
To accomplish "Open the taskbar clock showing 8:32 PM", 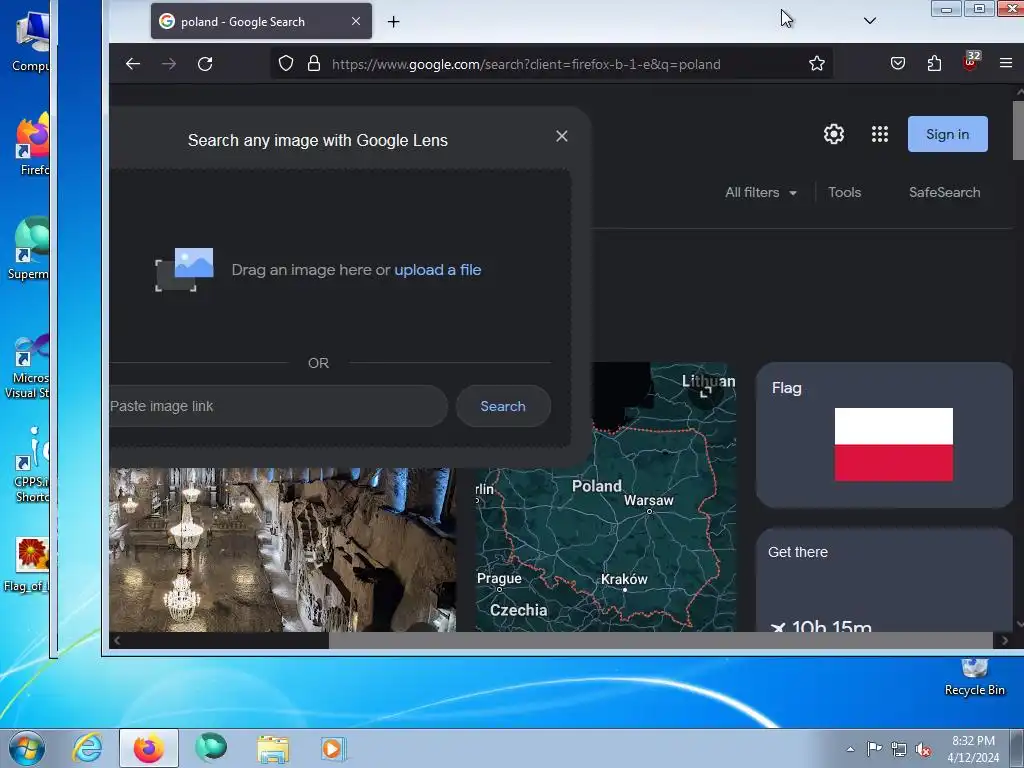I will pyautogui.click(x=973, y=749).
